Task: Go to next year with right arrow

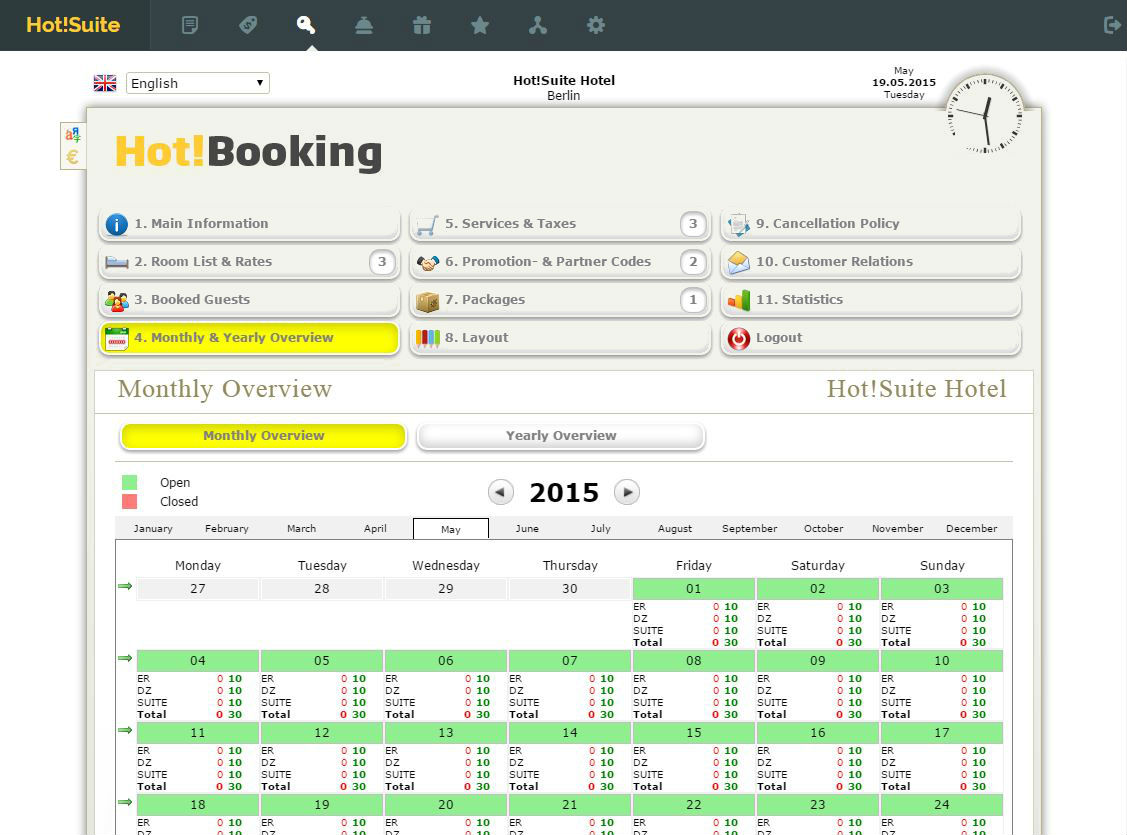Action: pyautogui.click(x=627, y=492)
